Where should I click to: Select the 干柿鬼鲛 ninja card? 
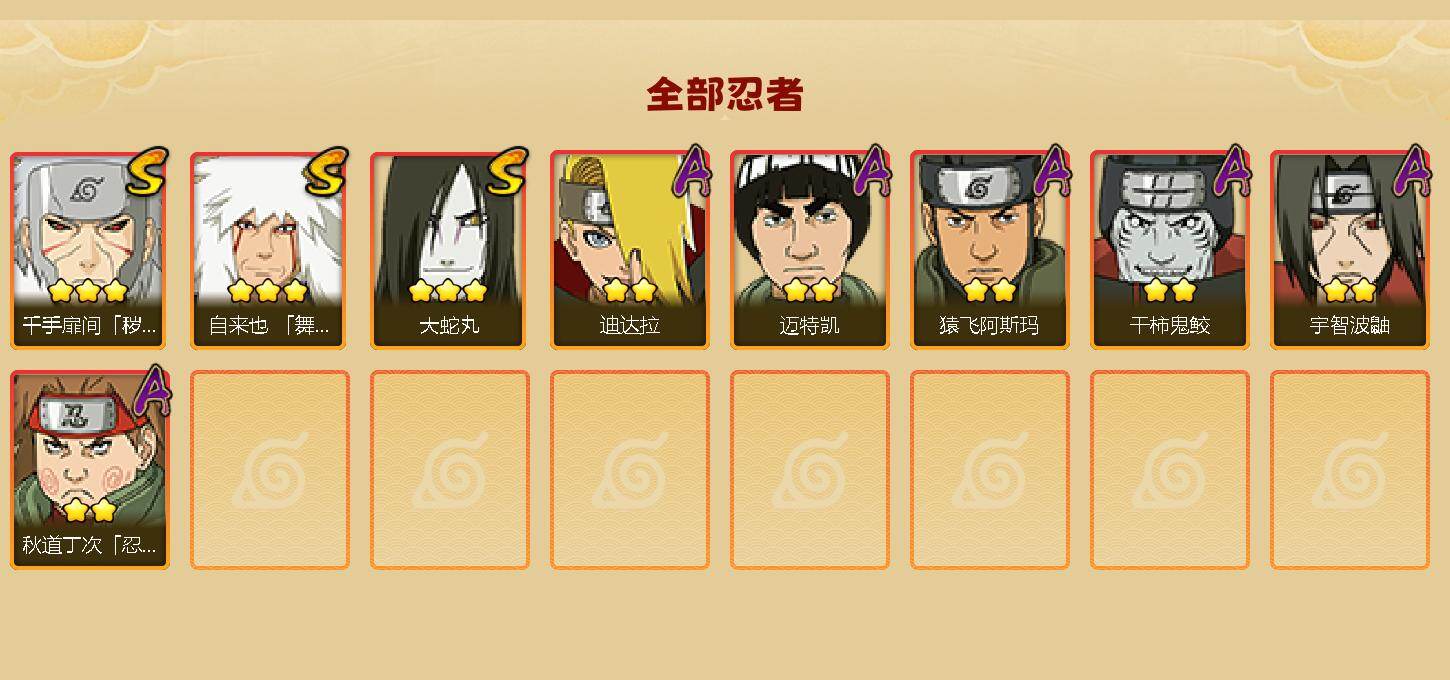(x=1170, y=250)
